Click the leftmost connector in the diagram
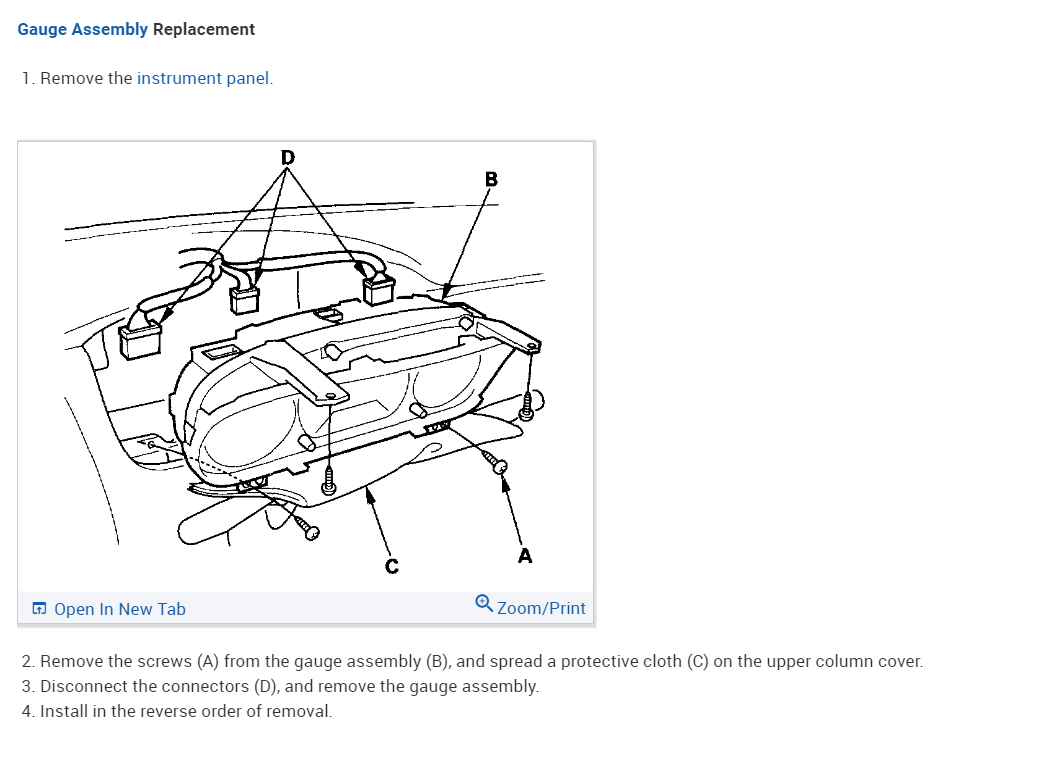The width and height of the screenshot is (1053, 760). (140, 340)
